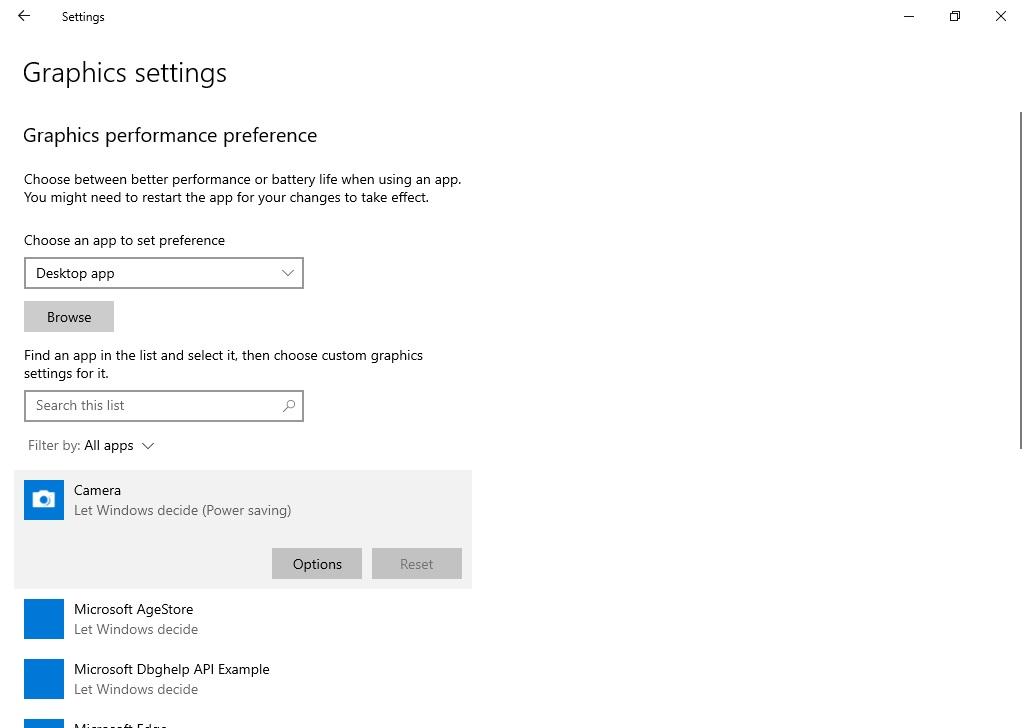Screen dimensions: 1024x728
Task: Click the Reset button for Camera
Action: click(x=416, y=563)
